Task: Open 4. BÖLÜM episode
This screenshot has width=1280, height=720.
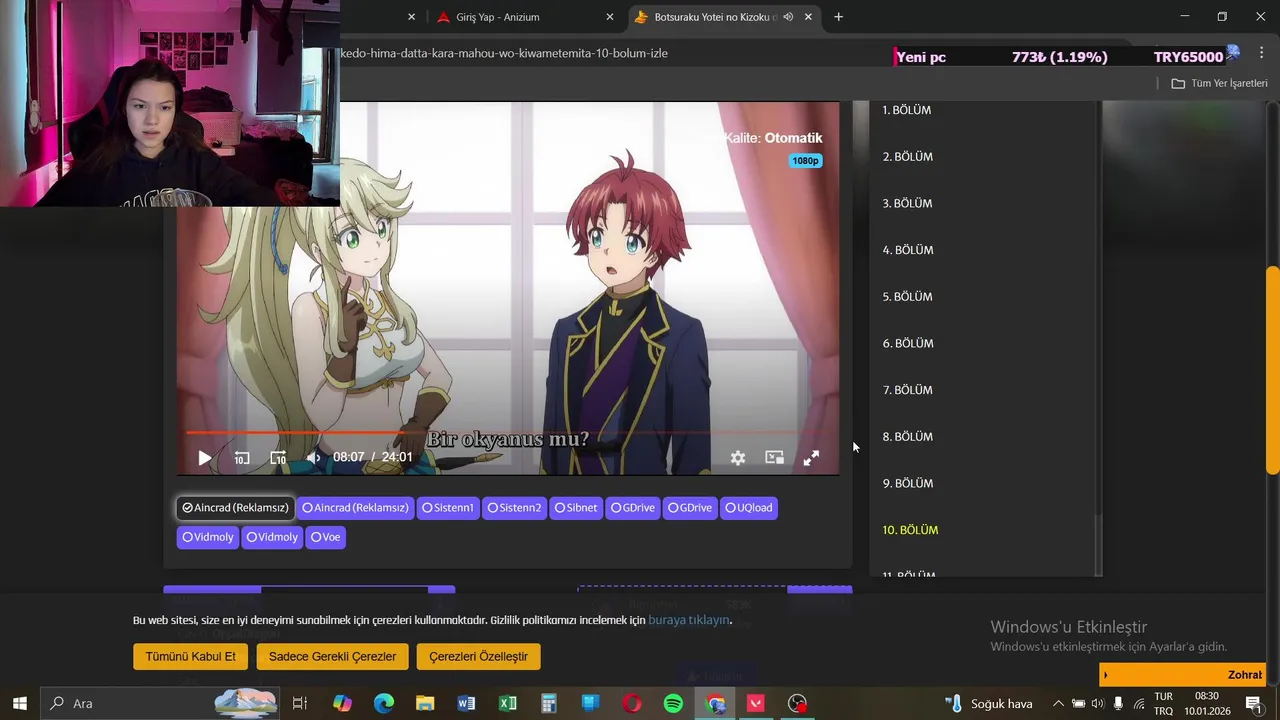Action: (x=908, y=250)
